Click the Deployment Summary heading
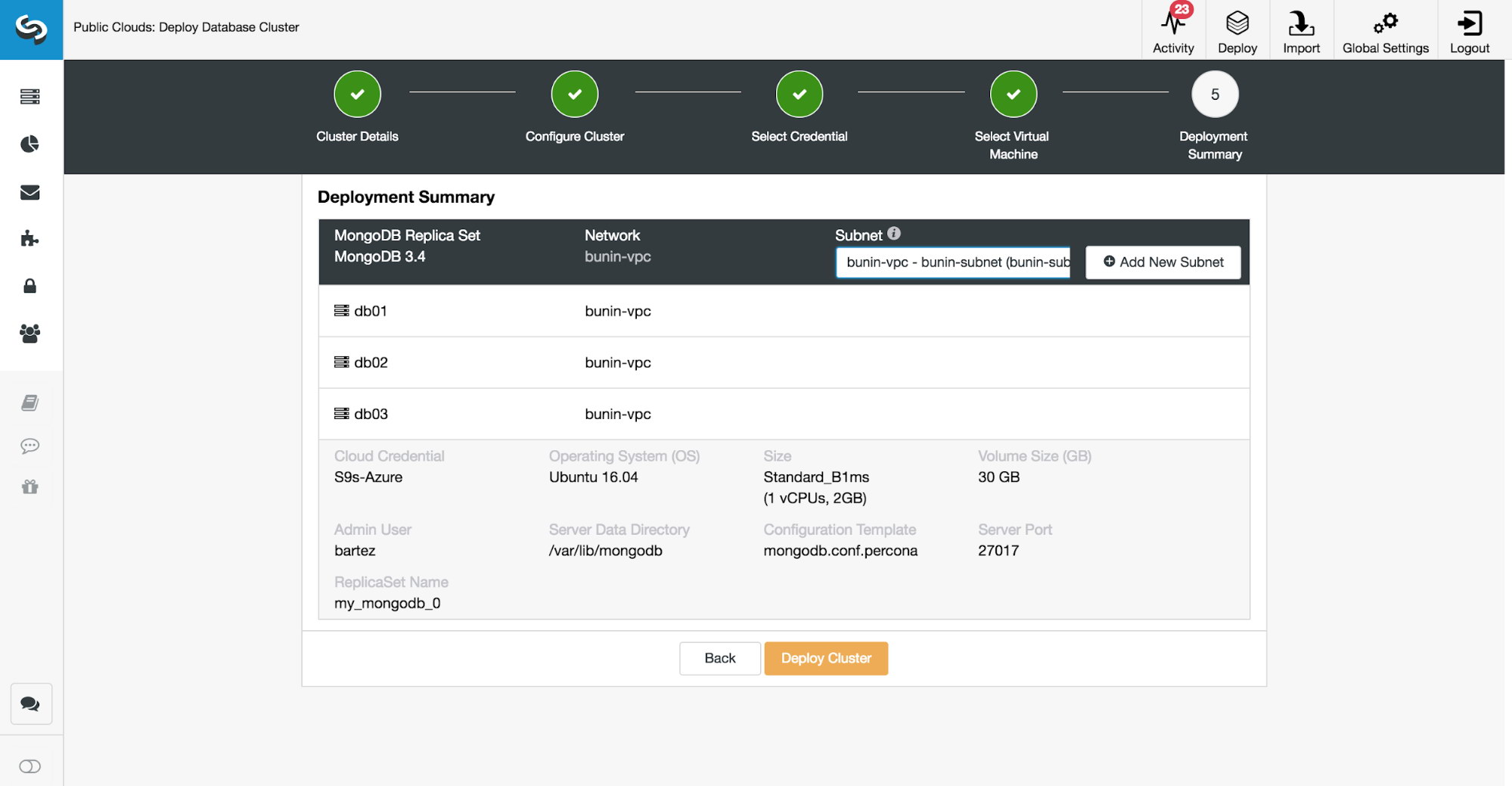The width and height of the screenshot is (1512, 786). click(x=406, y=197)
